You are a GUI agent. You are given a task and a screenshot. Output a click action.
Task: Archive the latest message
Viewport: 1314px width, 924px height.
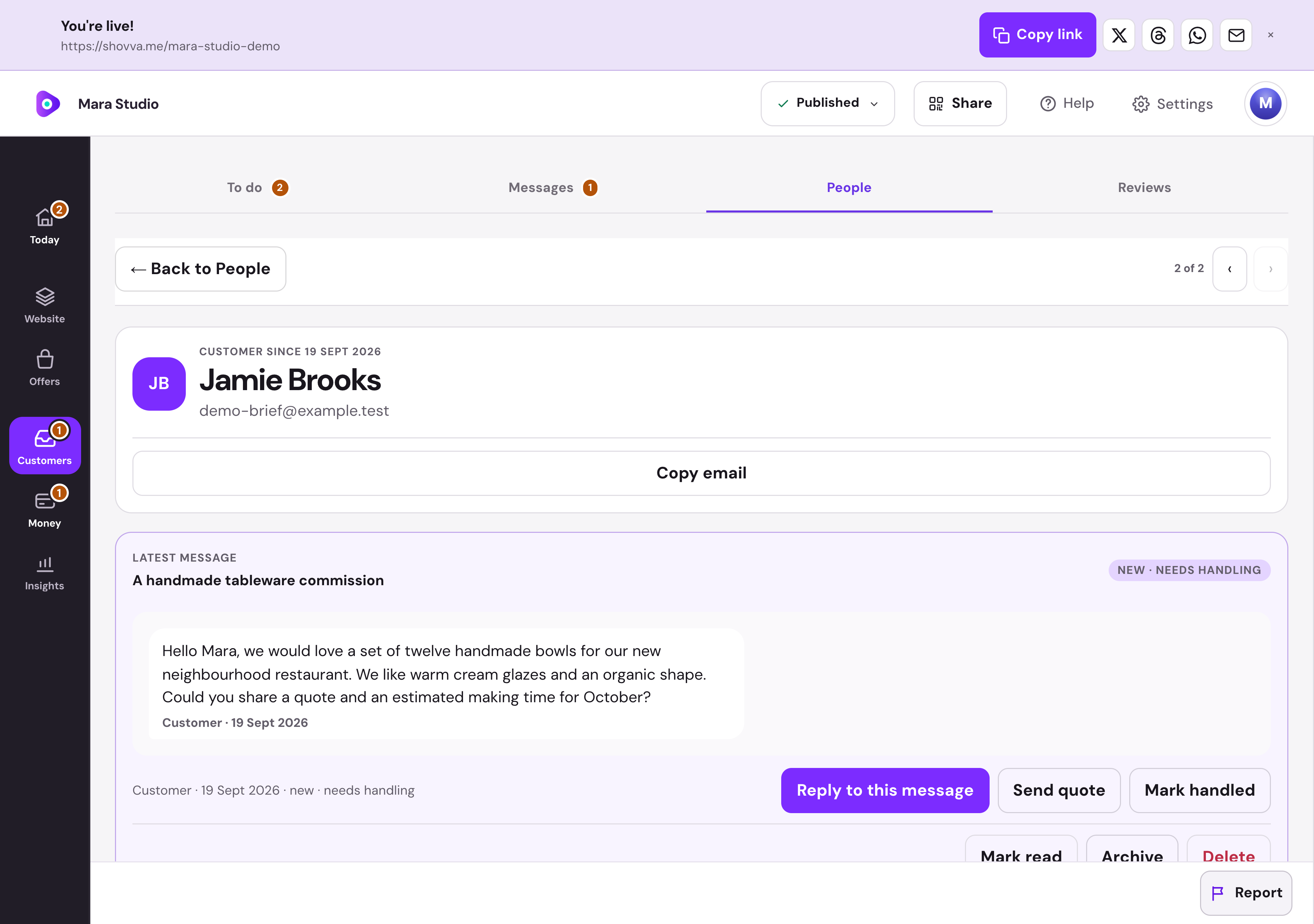pyautogui.click(x=1132, y=849)
